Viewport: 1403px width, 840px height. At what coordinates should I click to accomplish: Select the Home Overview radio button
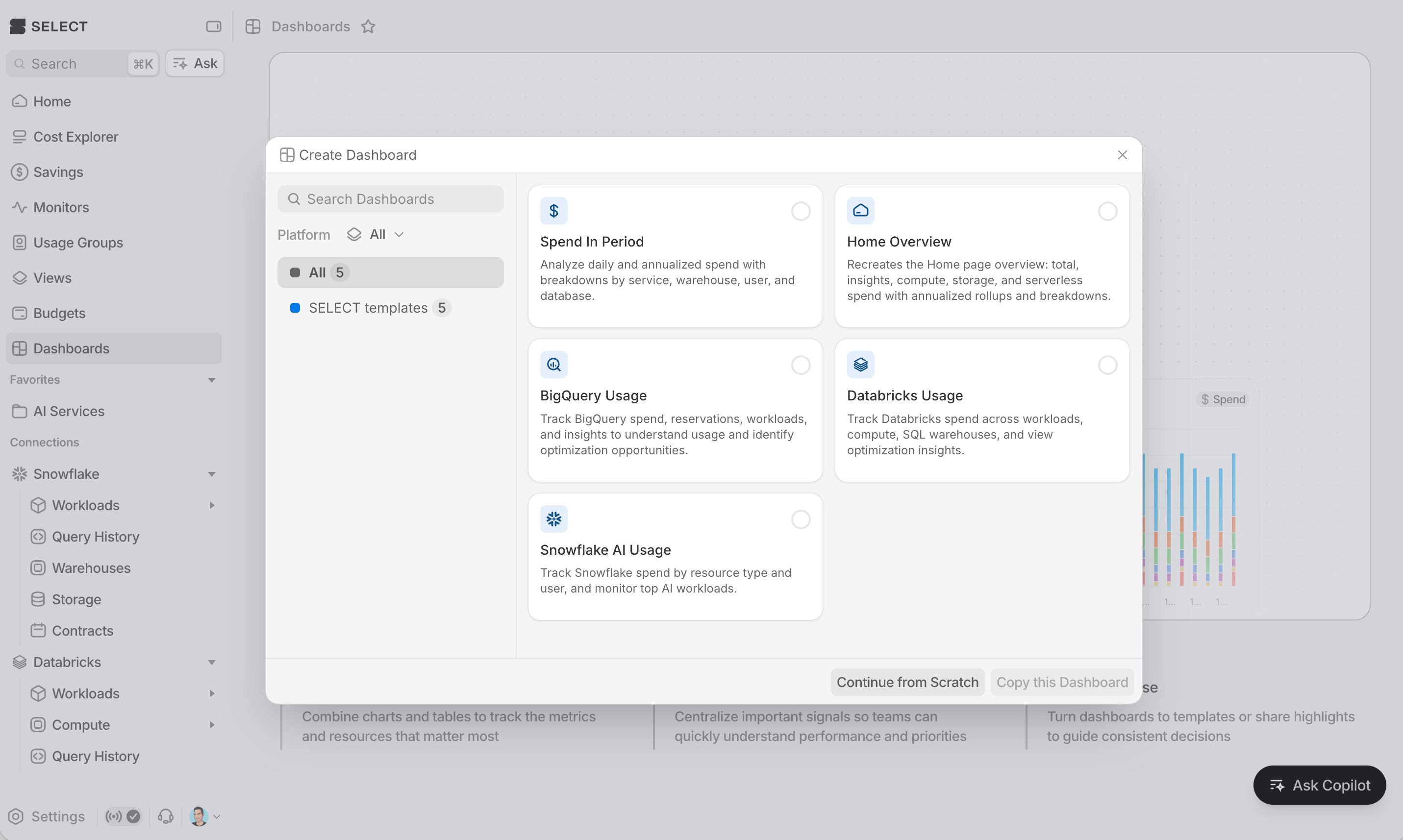tap(1107, 211)
